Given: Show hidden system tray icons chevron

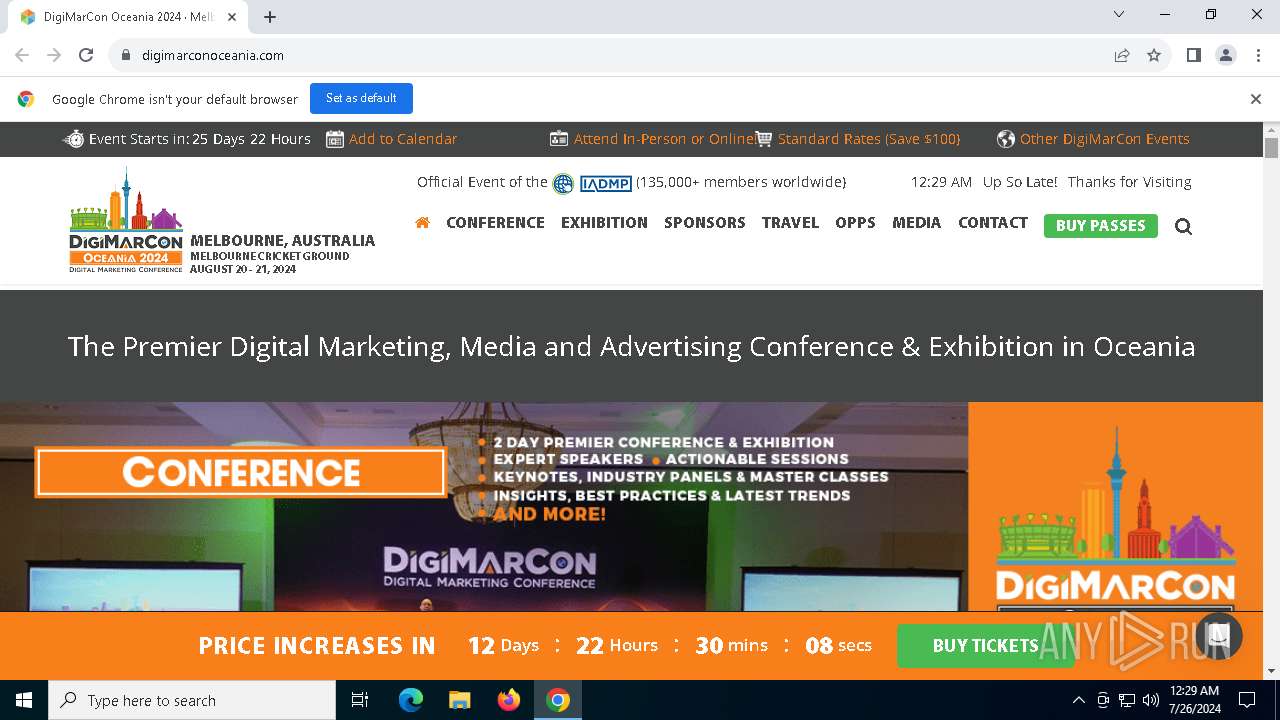Looking at the screenshot, I should point(1078,700).
